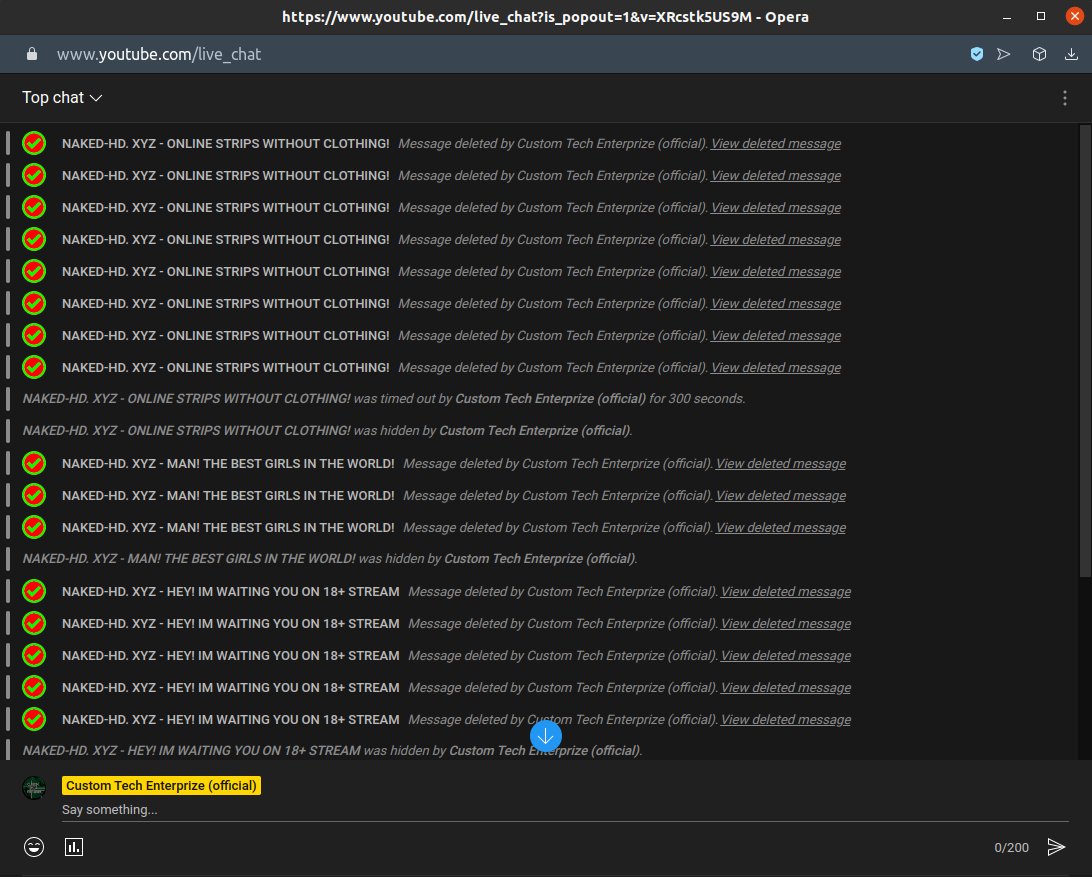
Task: Click the blue jump-to-latest arrow button
Action: click(x=545, y=736)
